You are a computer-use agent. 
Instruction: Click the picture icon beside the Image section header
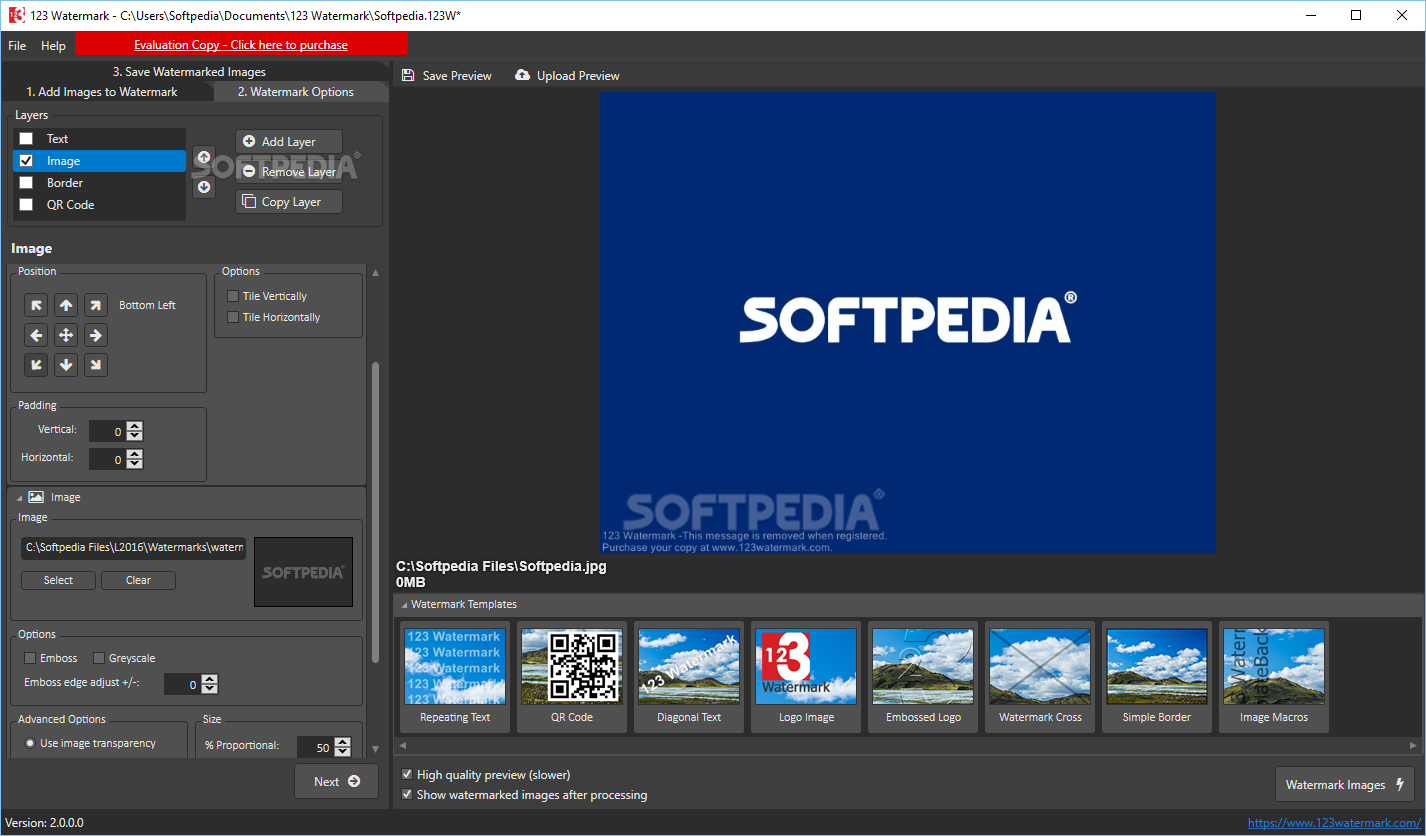(x=36, y=497)
